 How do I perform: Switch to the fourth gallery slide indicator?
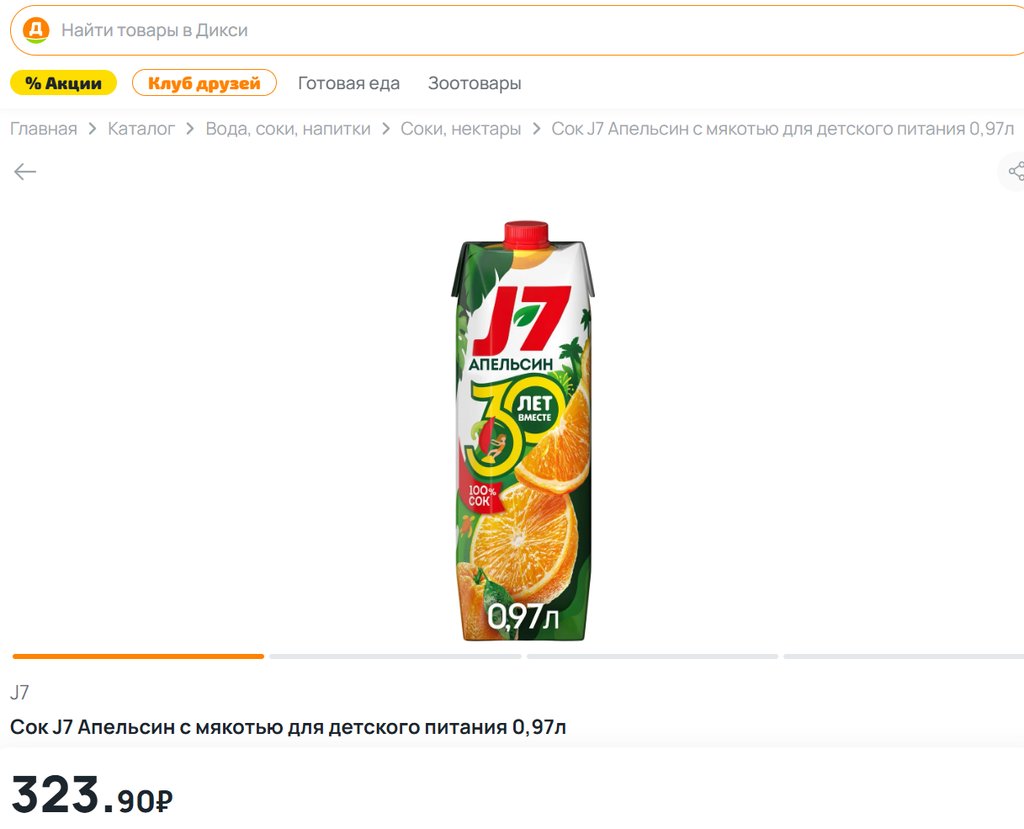(903, 657)
